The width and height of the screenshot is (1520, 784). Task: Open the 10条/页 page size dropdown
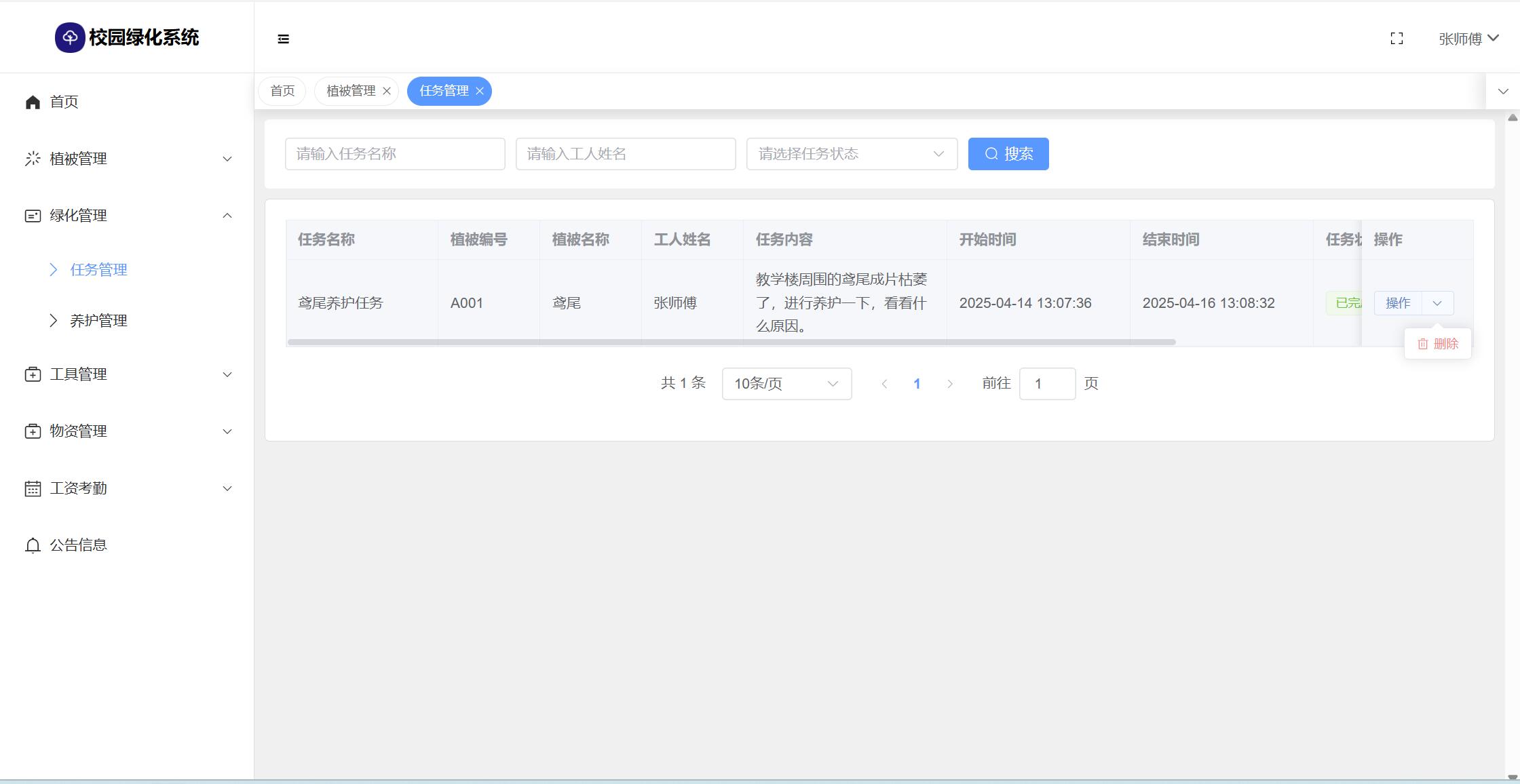click(786, 384)
